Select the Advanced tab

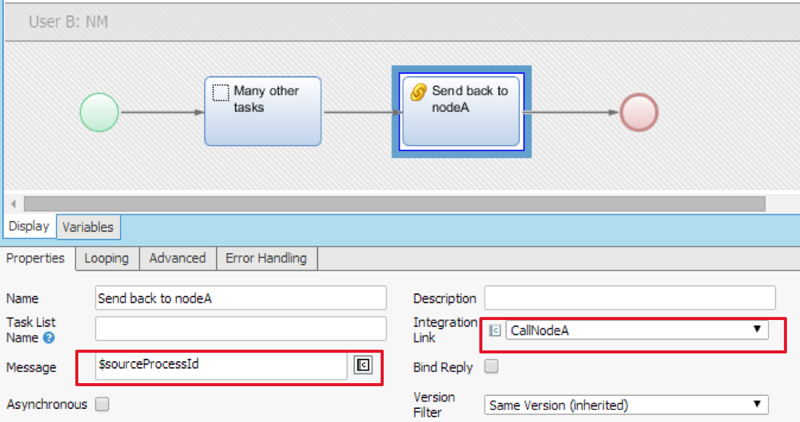tap(177, 258)
